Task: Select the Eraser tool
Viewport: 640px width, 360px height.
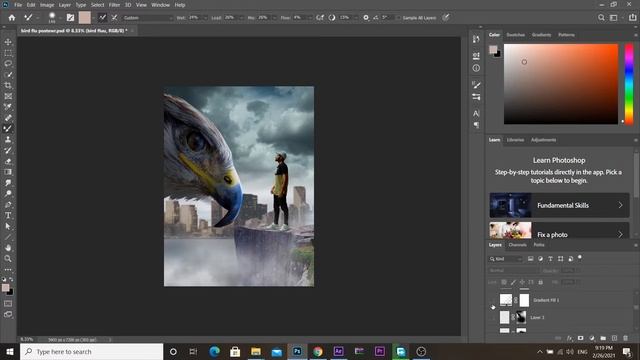Action: [x=8, y=161]
